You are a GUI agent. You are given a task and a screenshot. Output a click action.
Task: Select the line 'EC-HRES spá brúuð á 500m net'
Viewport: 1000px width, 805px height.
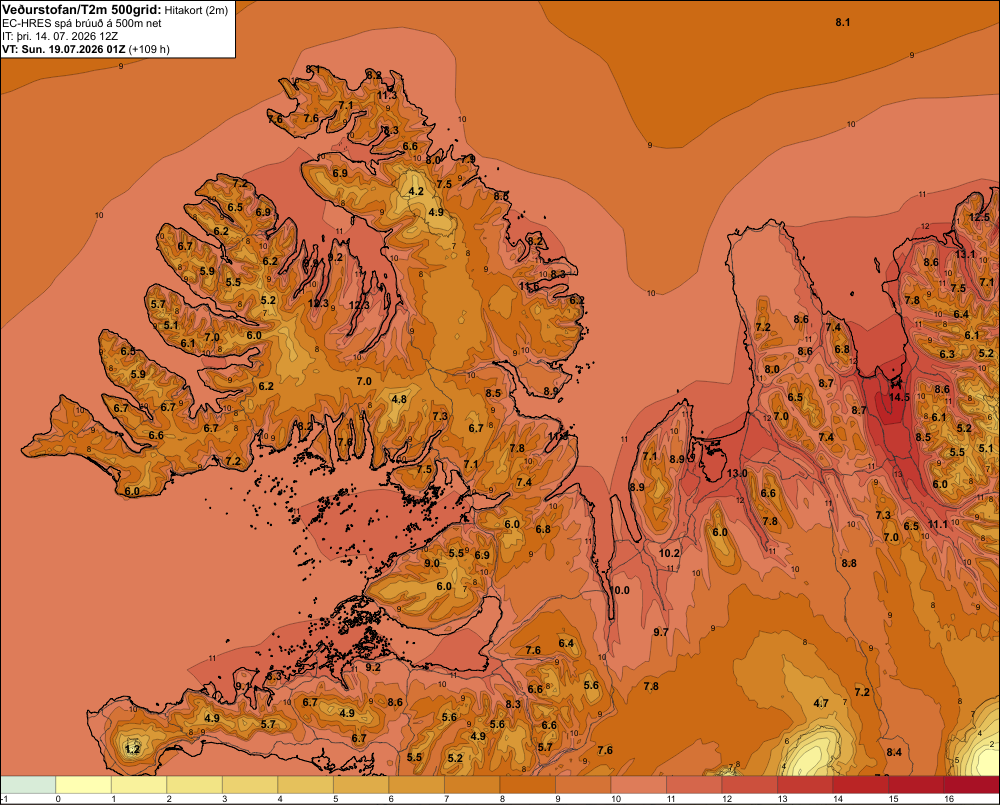[x=82, y=23]
